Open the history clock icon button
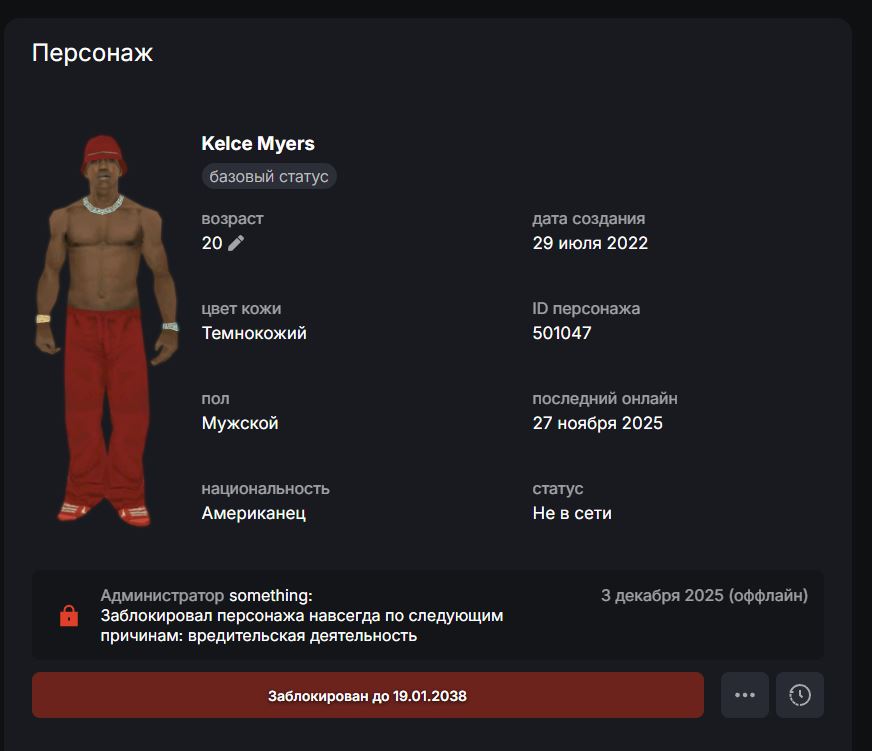This screenshot has width=872, height=751. 800,695
